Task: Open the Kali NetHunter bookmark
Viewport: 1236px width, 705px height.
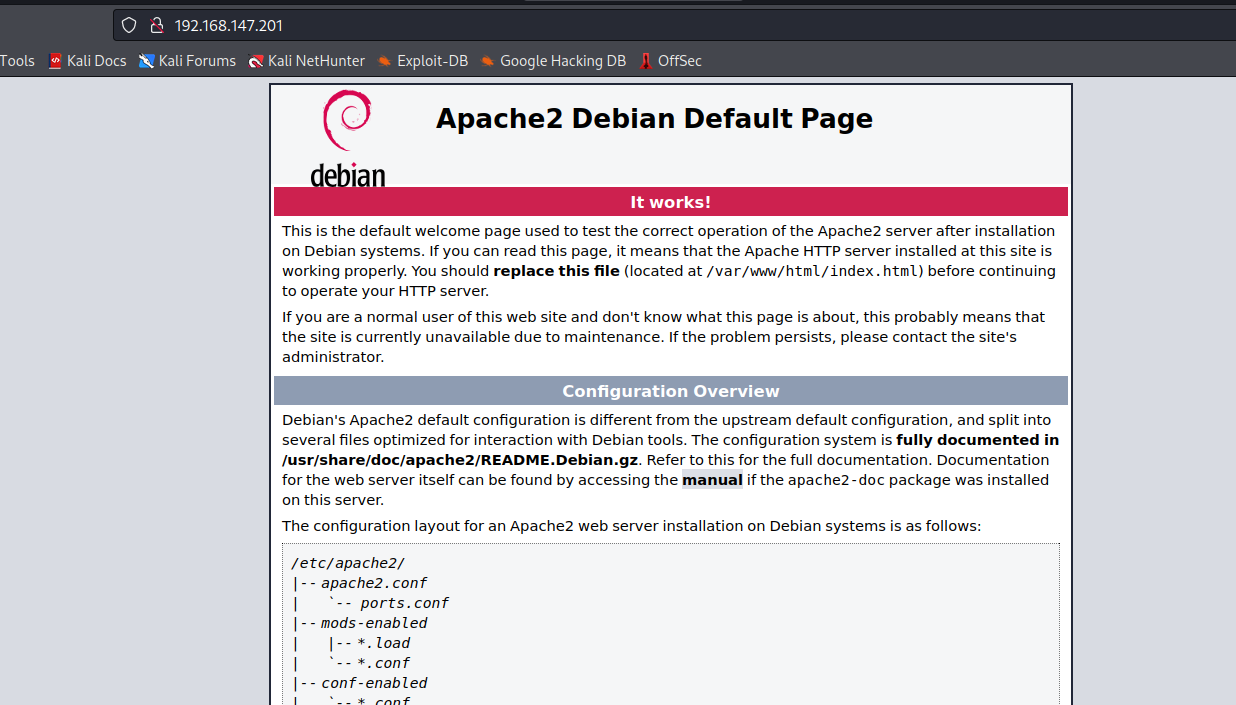Action: 307,61
